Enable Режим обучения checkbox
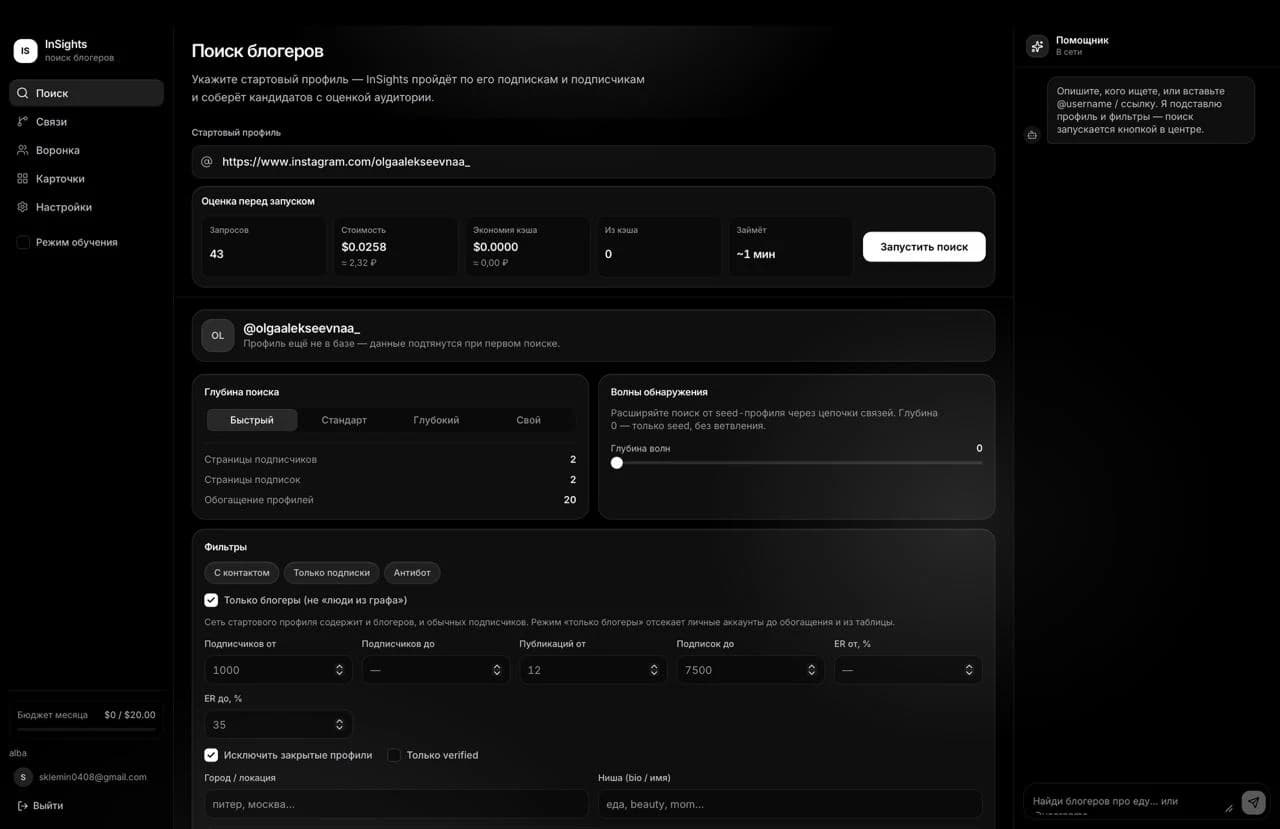The image size is (1280, 829). (x=23, y=242)
